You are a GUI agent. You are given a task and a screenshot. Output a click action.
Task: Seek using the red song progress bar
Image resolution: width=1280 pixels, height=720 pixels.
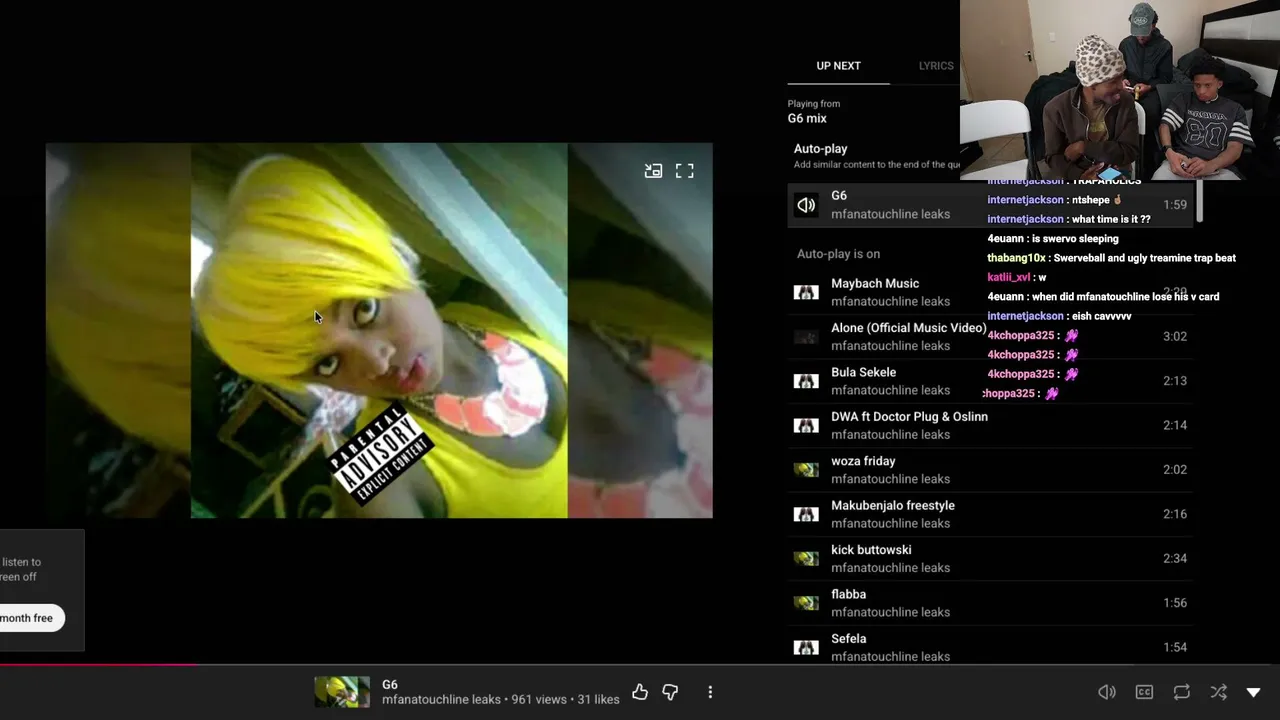pyautogui.click(x=640, y=664)
